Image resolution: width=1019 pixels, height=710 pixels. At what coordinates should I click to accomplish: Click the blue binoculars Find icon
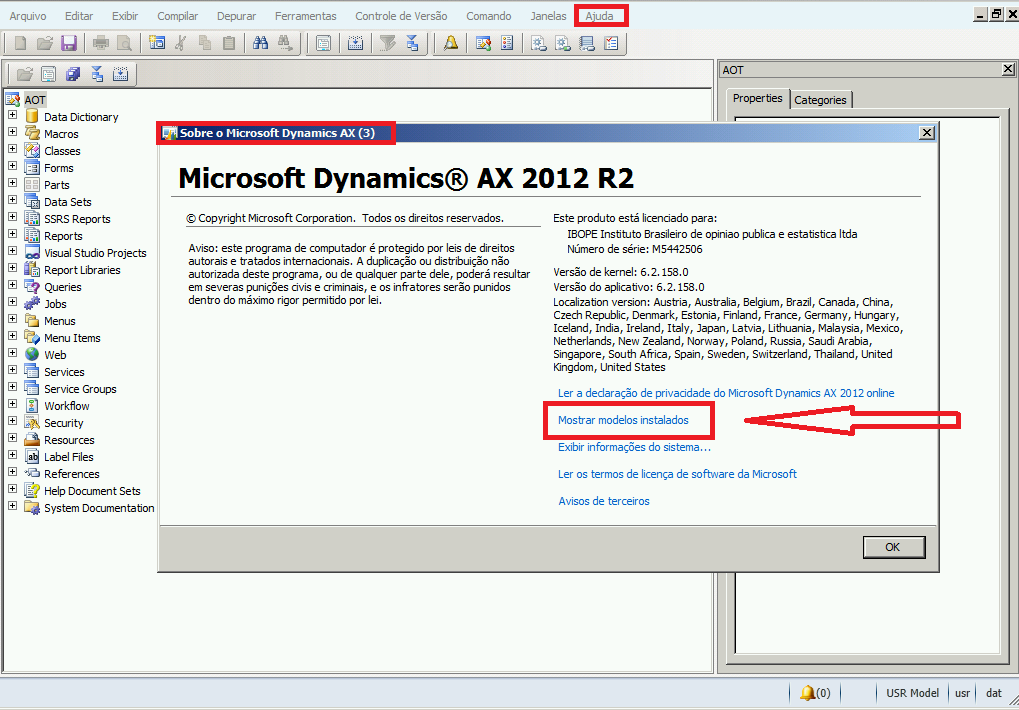(x=261, y=44)
